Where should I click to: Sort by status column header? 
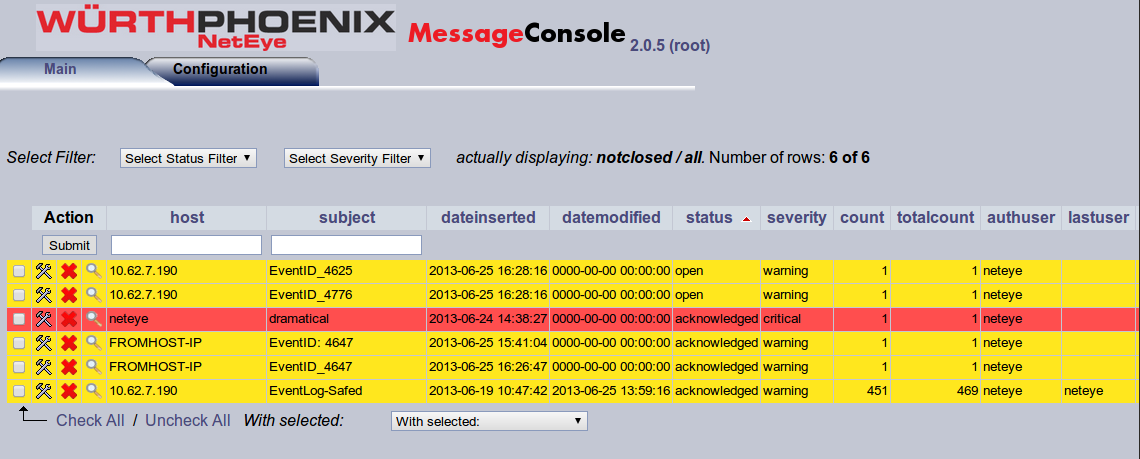[x=709, y=217]
